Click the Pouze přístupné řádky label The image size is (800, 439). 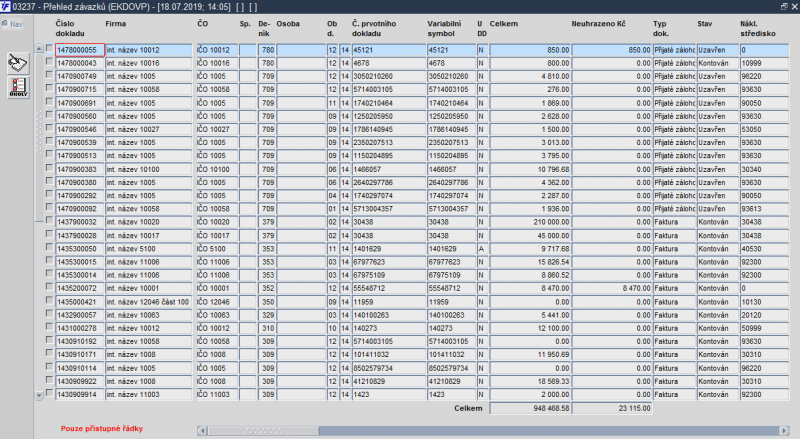pos(102,429)
